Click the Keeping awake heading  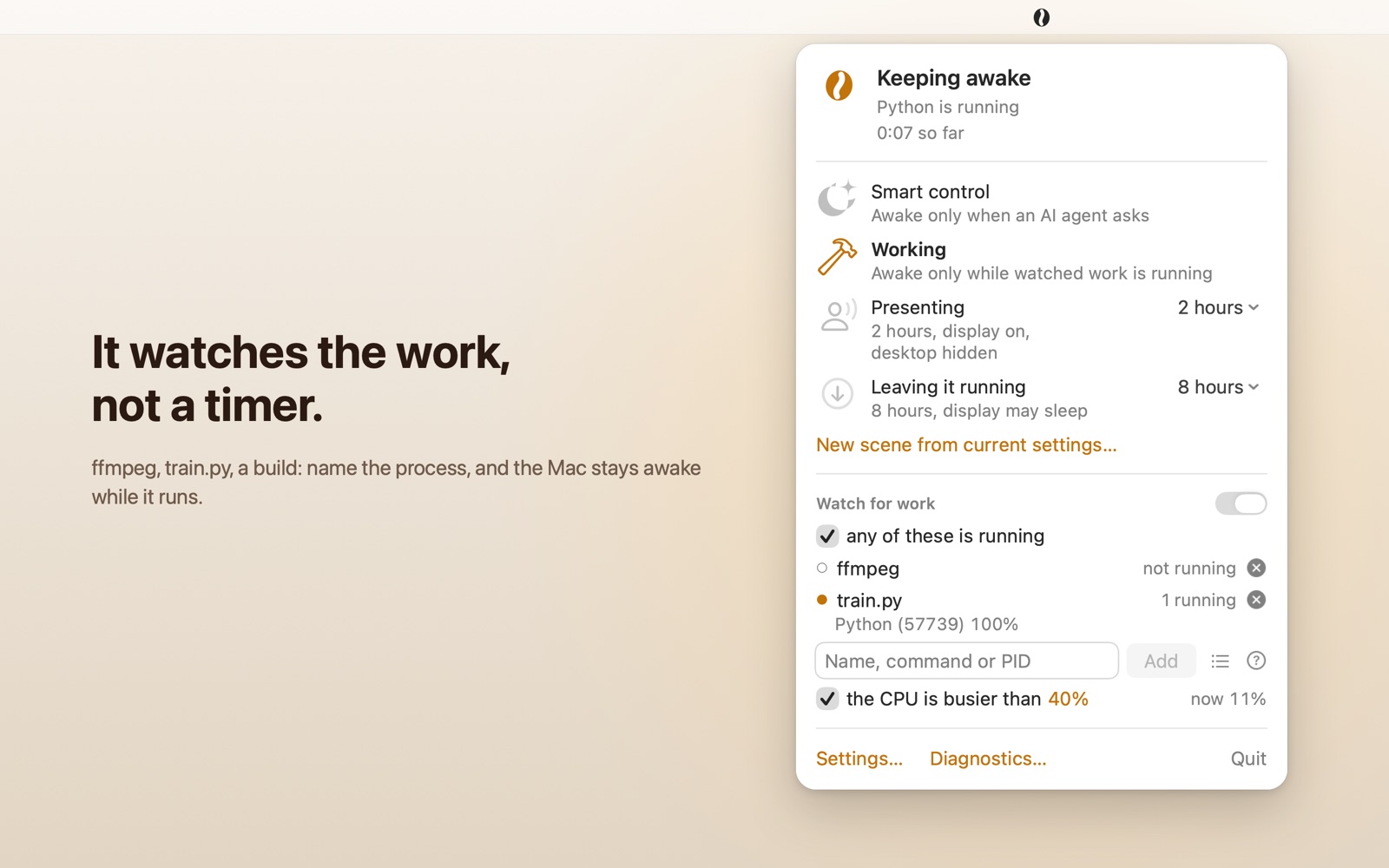coord(953,78)
